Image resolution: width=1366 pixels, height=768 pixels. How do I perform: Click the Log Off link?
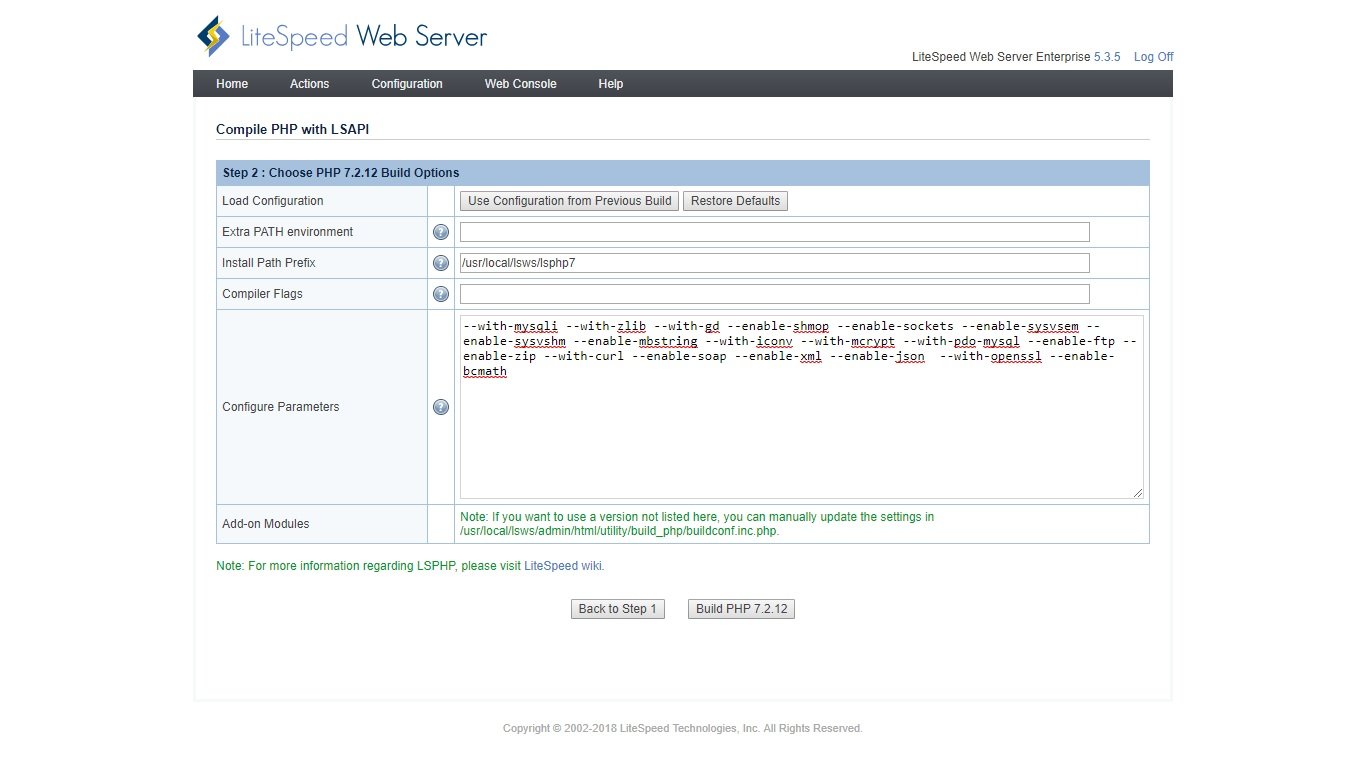(1153, 57)
